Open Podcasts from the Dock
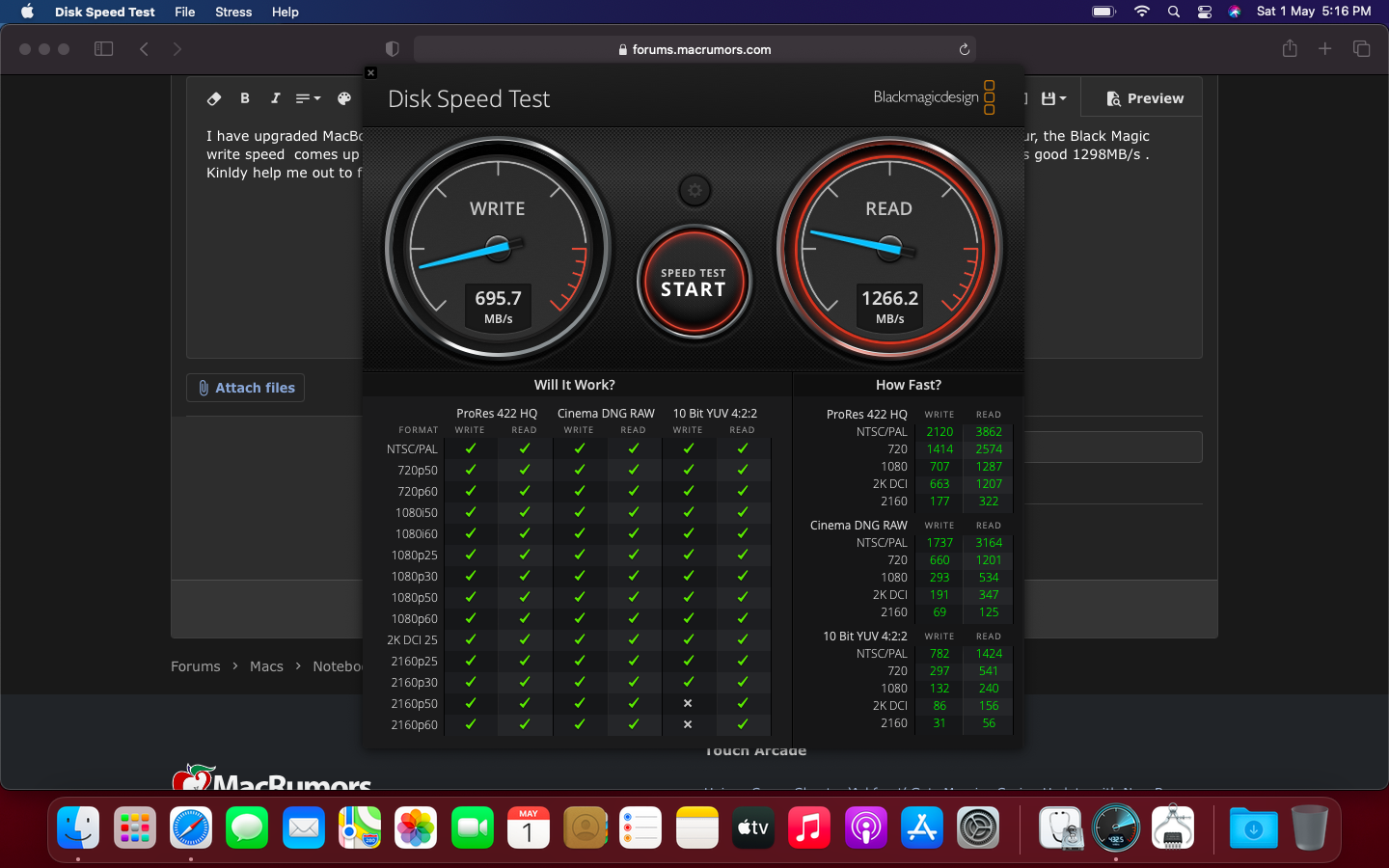1389x868 pixels. point(866,827)
